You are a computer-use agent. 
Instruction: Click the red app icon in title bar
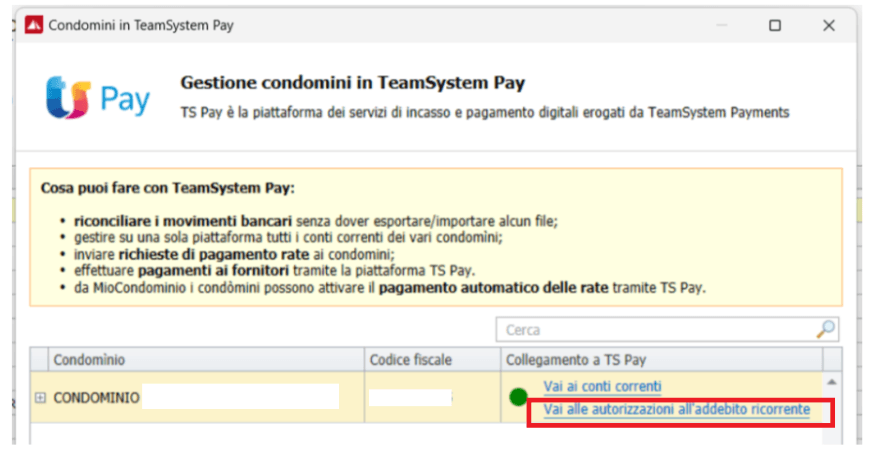pos(34,25)
